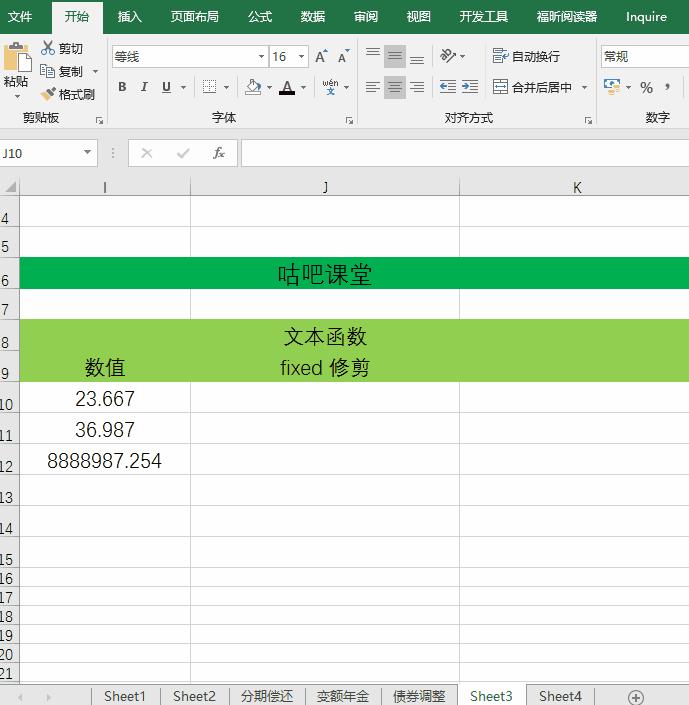The width and height of the screenshot is (689, 705).
Task: Select column J header
Action: (325, 187)
